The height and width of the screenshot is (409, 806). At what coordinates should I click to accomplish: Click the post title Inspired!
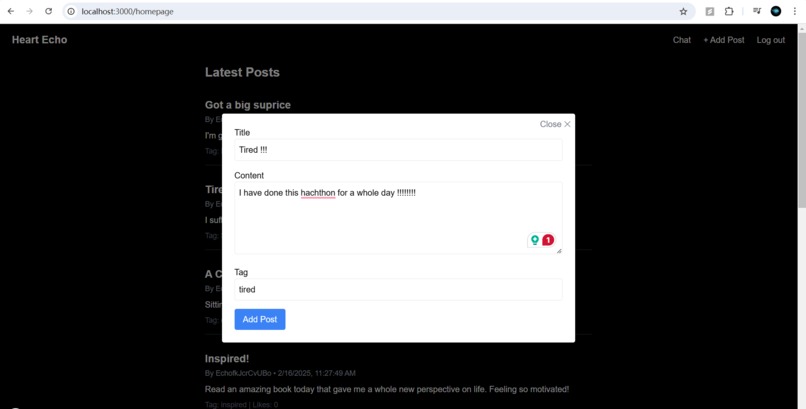pyautogui.click(x=227, y=359)
